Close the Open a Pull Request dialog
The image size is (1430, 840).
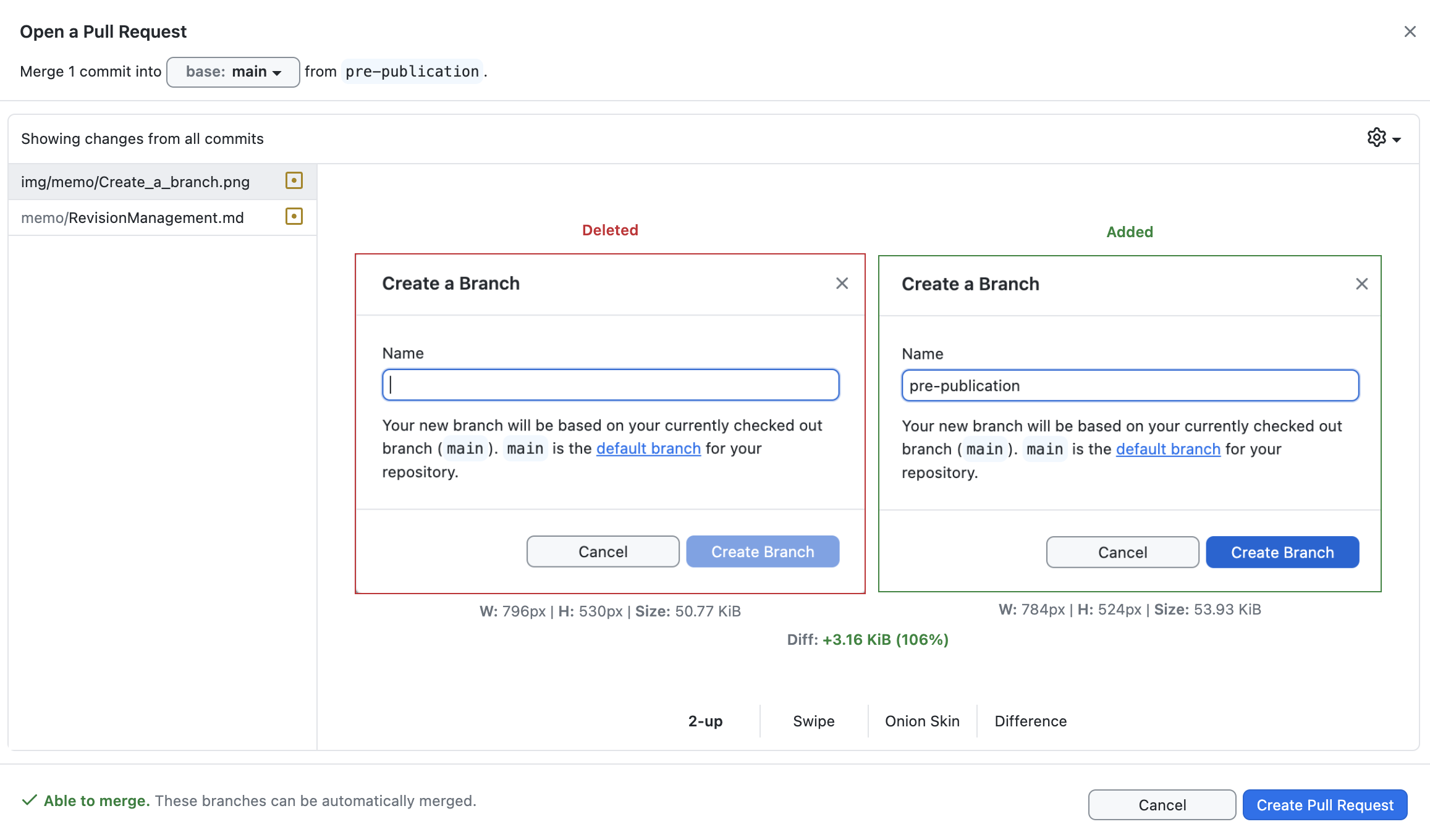[x=1410, y=31]
